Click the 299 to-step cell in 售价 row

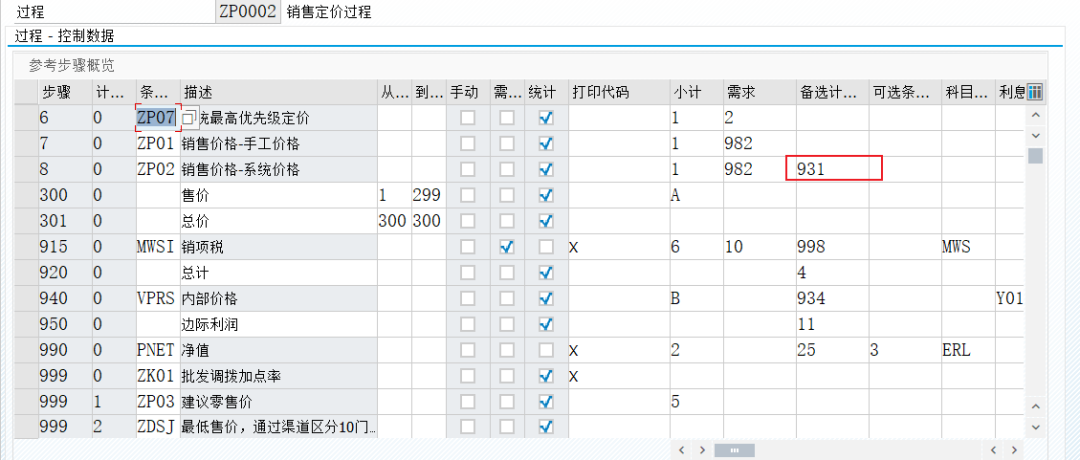click(428, 196)
